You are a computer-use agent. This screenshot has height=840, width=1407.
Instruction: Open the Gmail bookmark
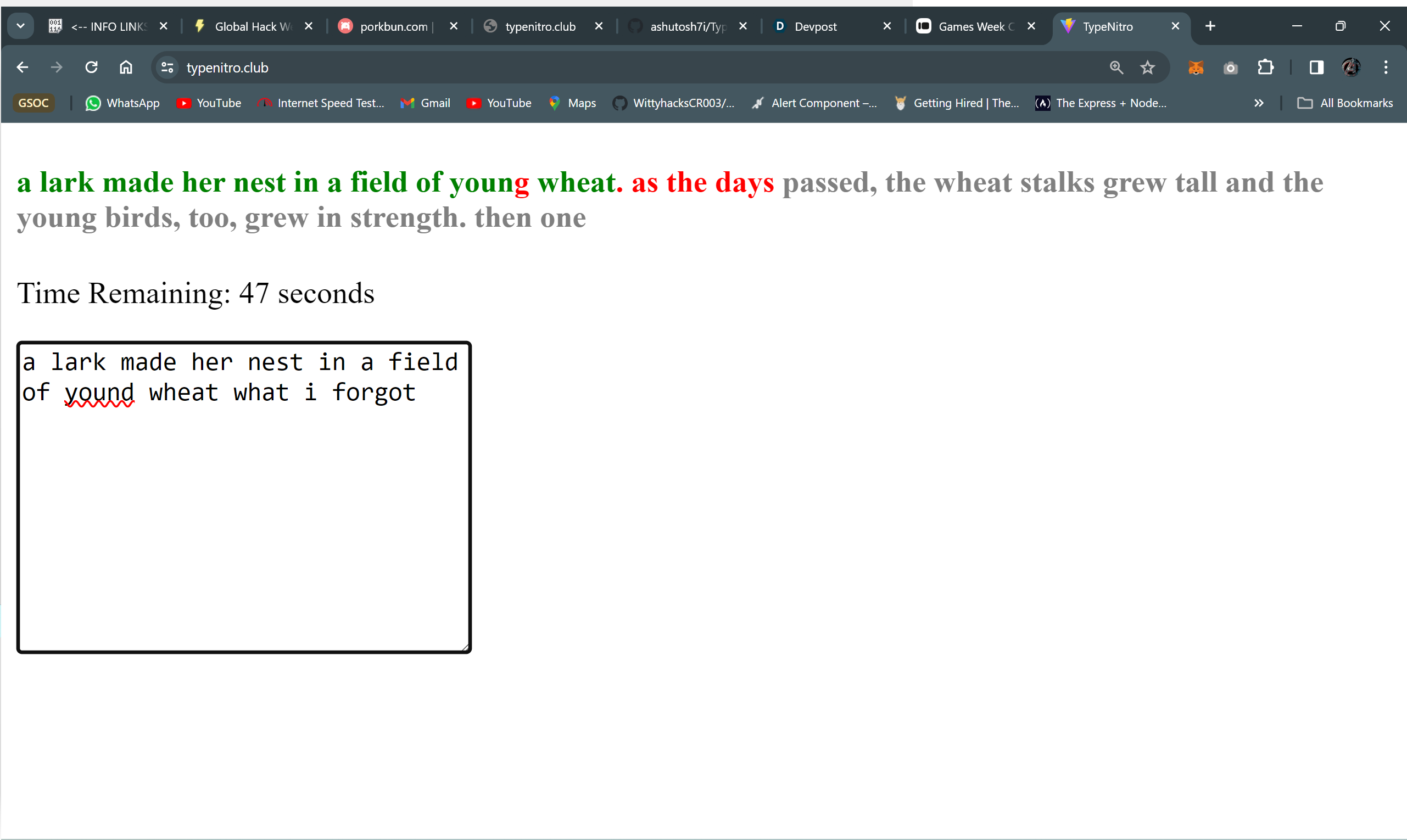click(425, 103)
